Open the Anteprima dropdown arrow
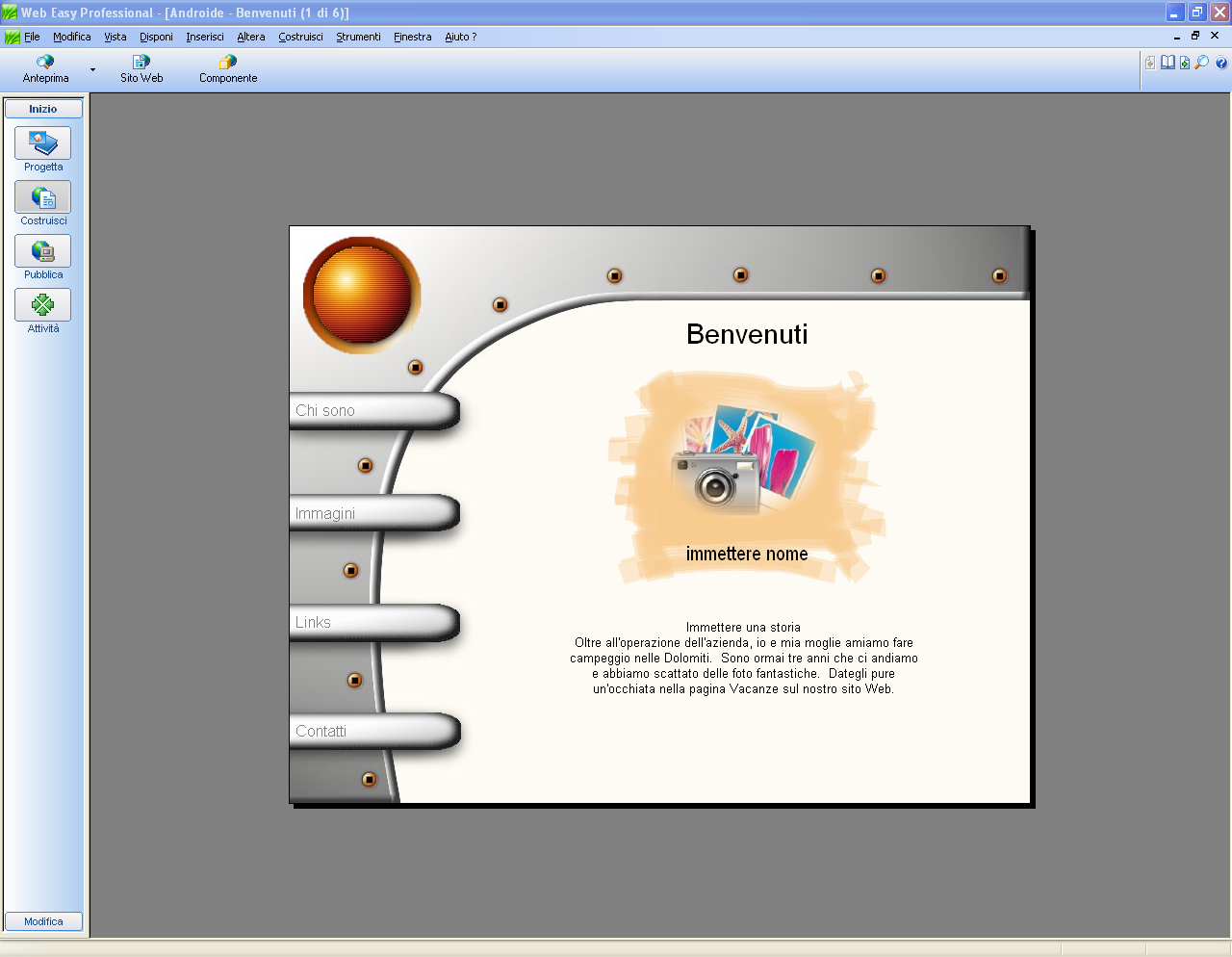This screenshot has height=957, width=1232. click(x=92, y=69)
